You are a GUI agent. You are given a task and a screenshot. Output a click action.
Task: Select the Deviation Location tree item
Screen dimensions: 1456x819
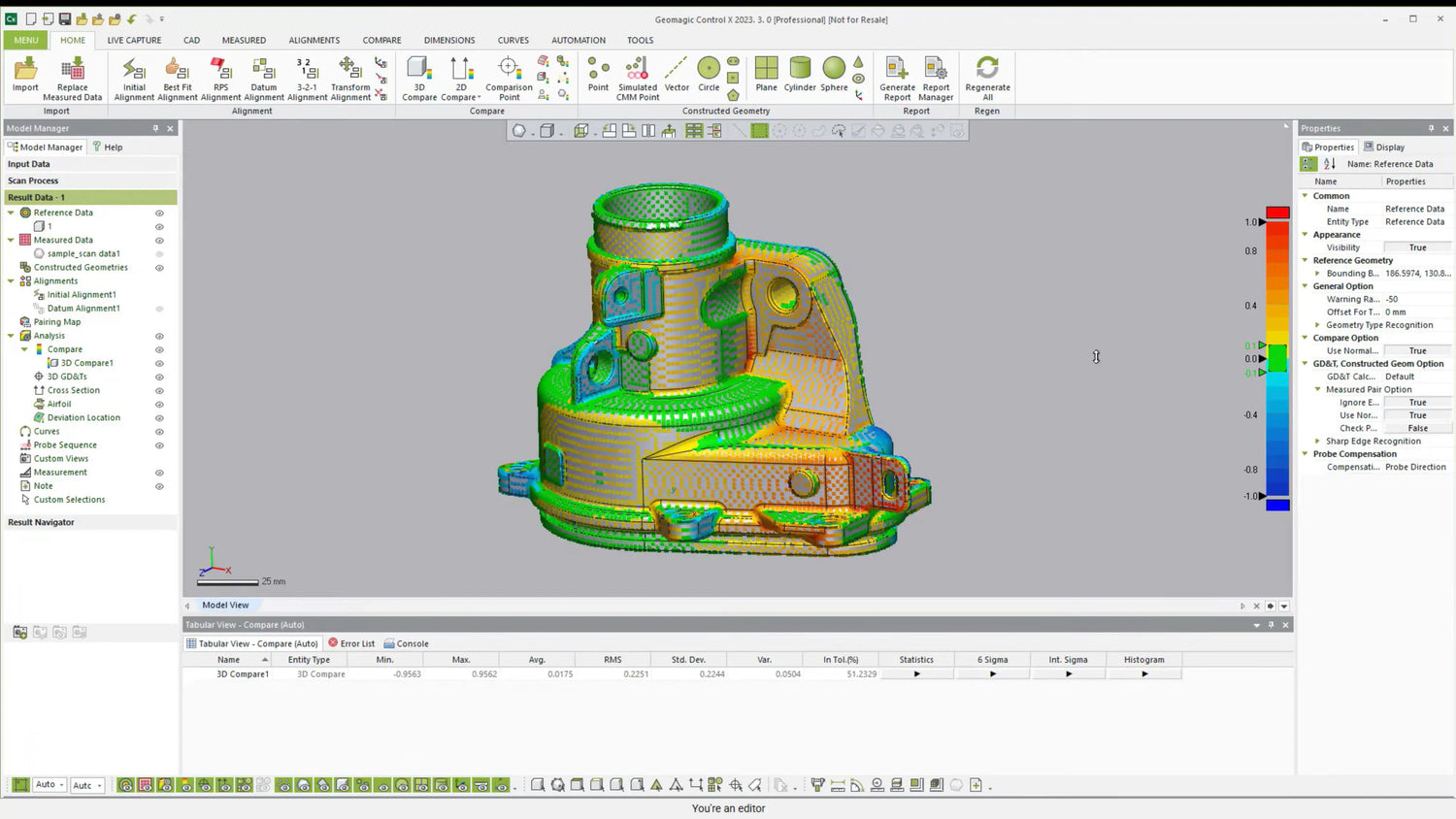[83, 418]
